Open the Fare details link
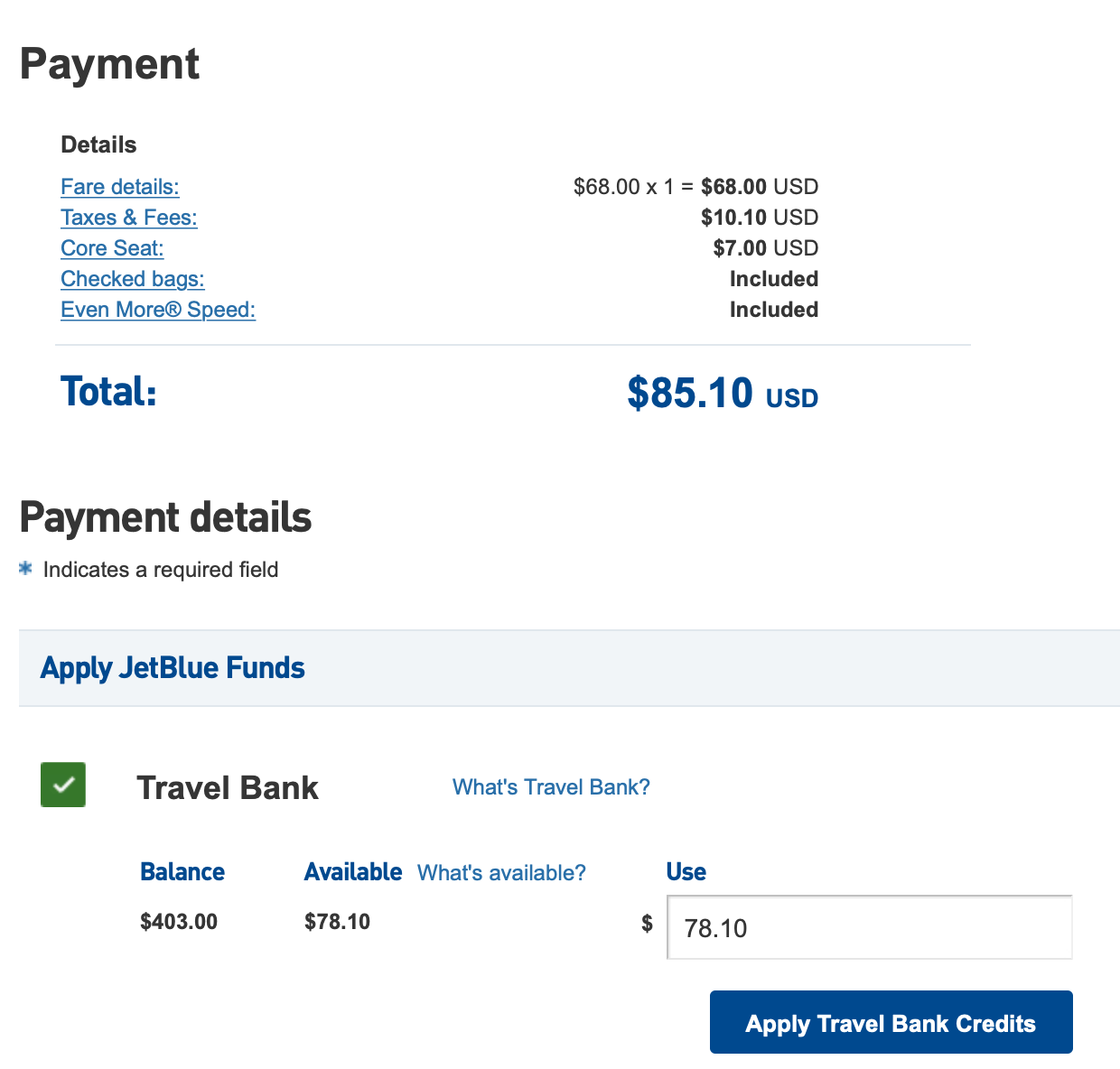 119,187
